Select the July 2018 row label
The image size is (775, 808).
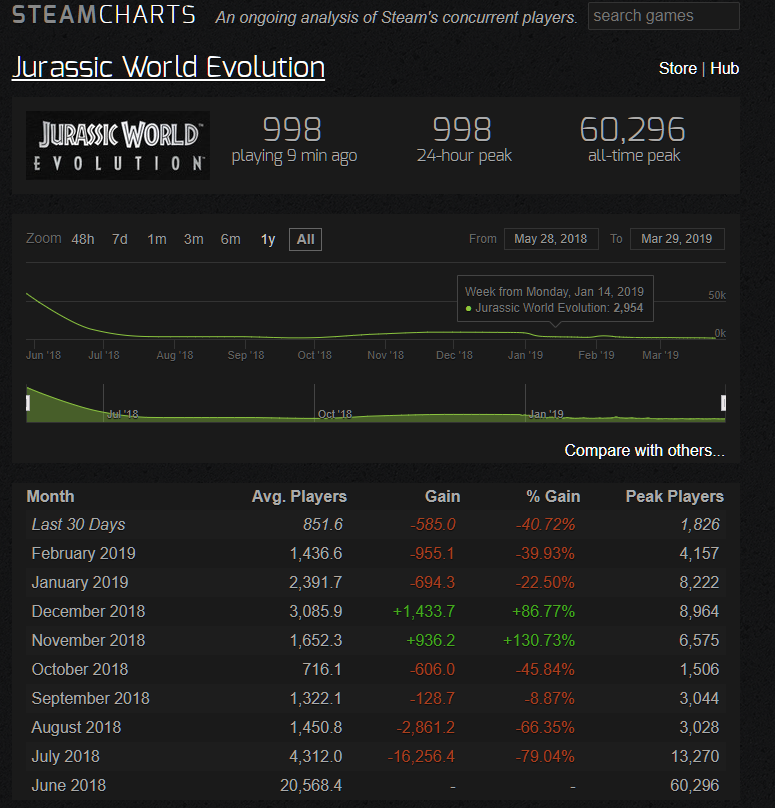pyautogui.click(x=65, y=756)
